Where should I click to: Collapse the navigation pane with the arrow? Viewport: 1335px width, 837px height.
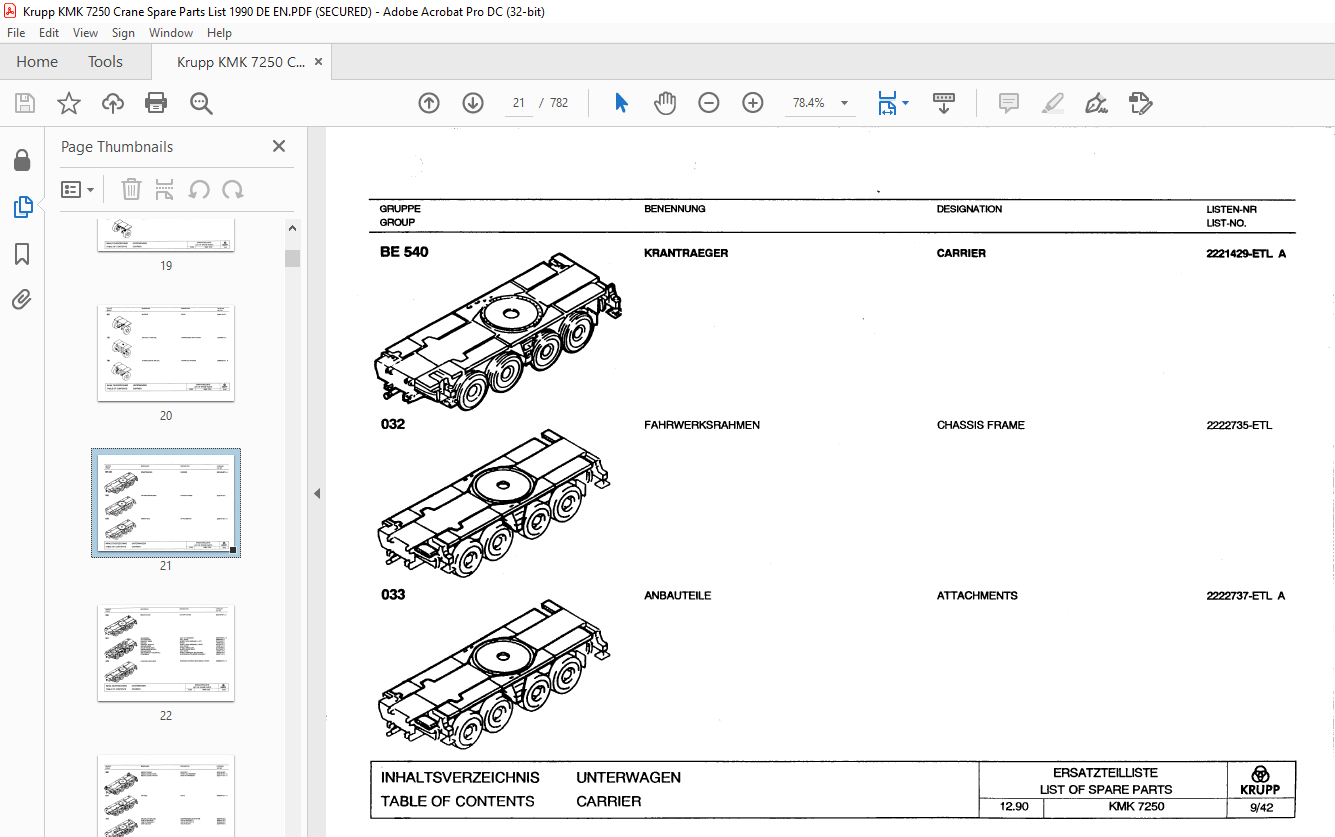coord(317,493)
